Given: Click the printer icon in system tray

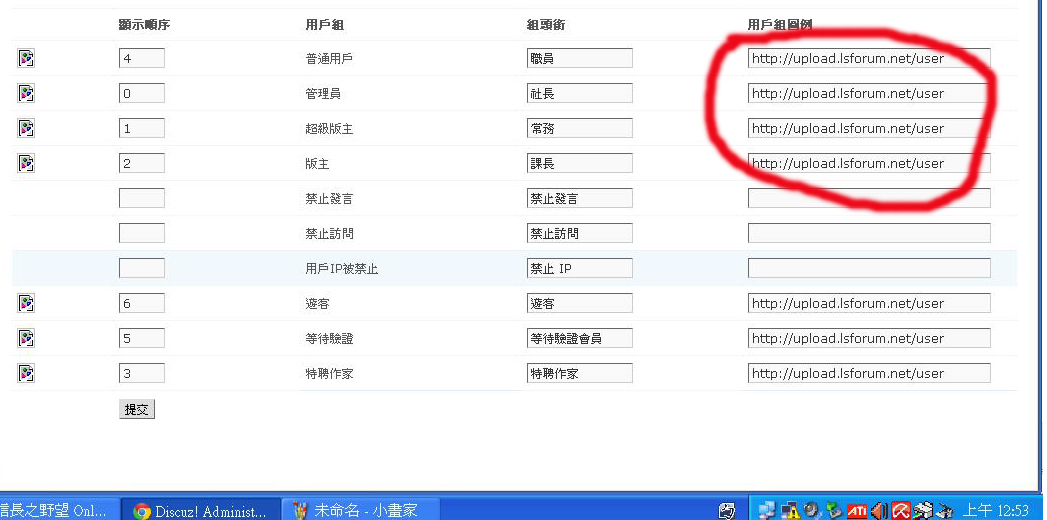Looking at the screenshot, I should 923,511.
